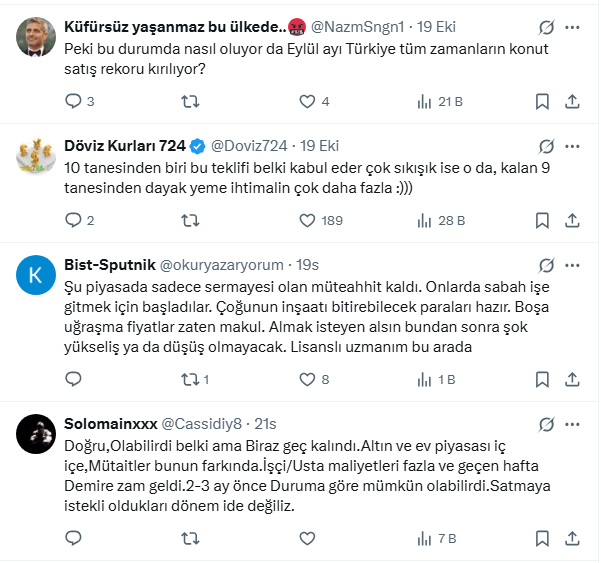Open Bist-Sputnik's K avatar
Image resolution: width=601 pixels, height=563 pixels.
click(37, 272)
